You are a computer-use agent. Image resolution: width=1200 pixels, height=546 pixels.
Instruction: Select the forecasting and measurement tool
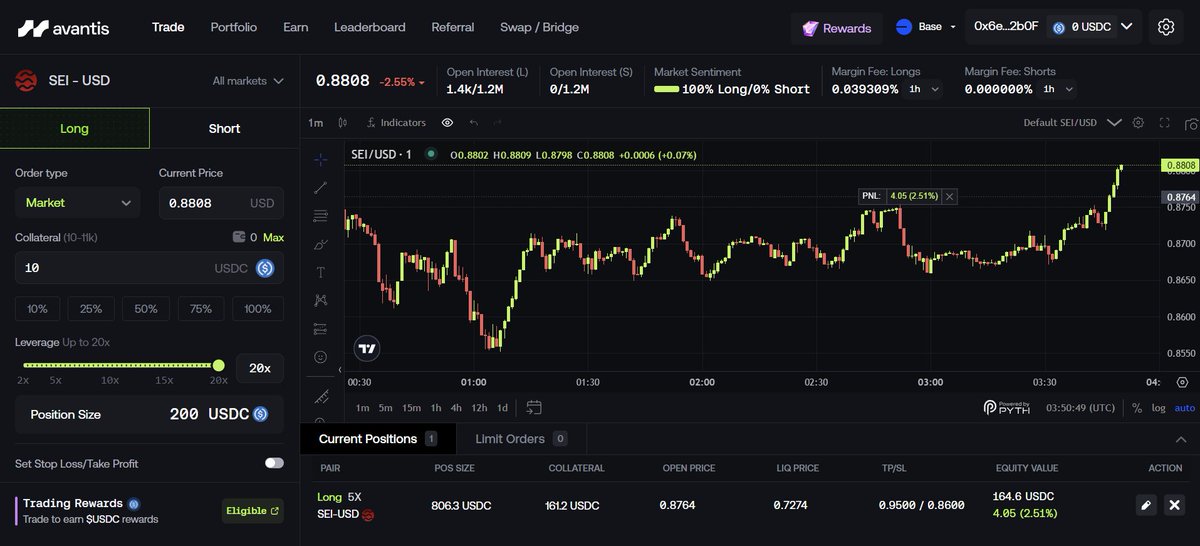click(320, 328)
